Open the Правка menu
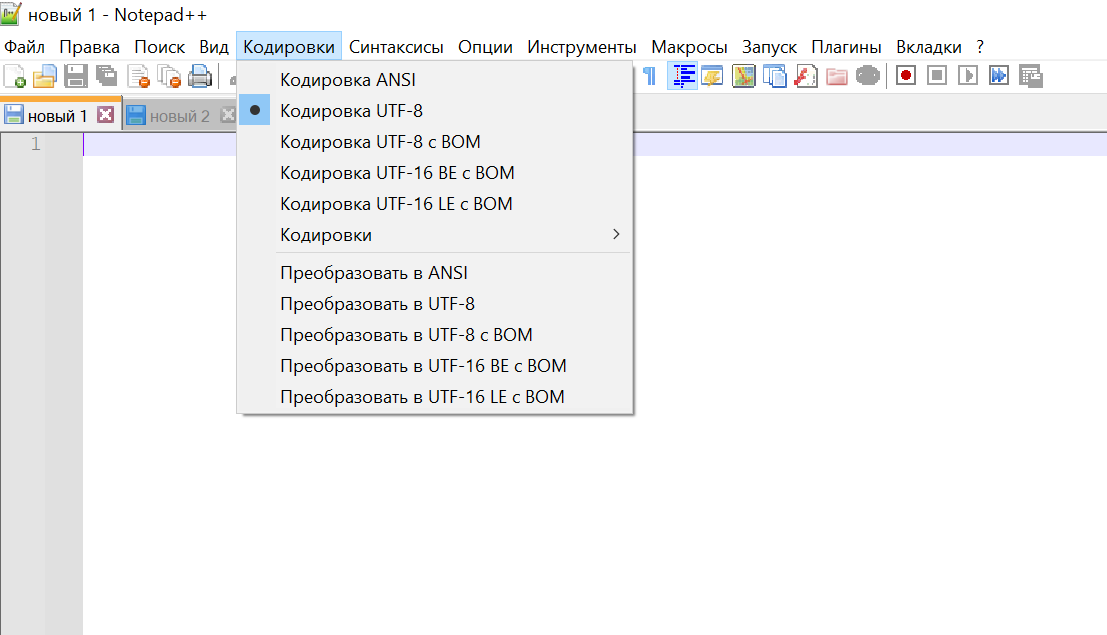The image size is (1107, 635). [90, 47]
